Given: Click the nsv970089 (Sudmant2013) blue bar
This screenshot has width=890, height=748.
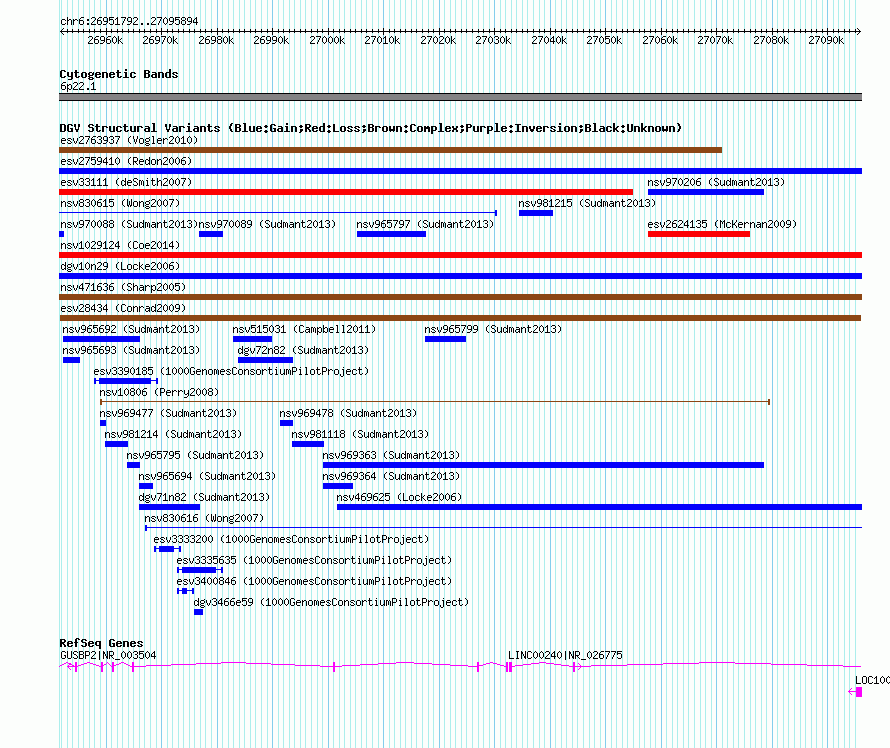Looking at the screenshot, I should 211,234.
